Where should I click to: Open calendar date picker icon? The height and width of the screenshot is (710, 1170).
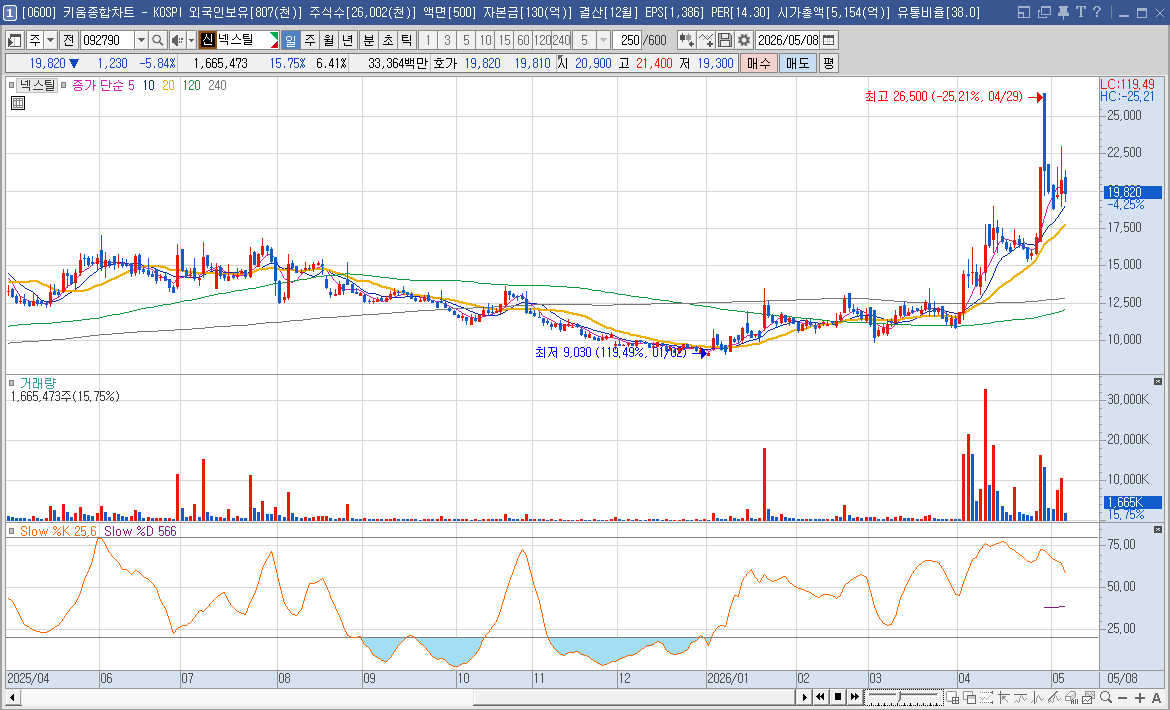click(828, 40)
